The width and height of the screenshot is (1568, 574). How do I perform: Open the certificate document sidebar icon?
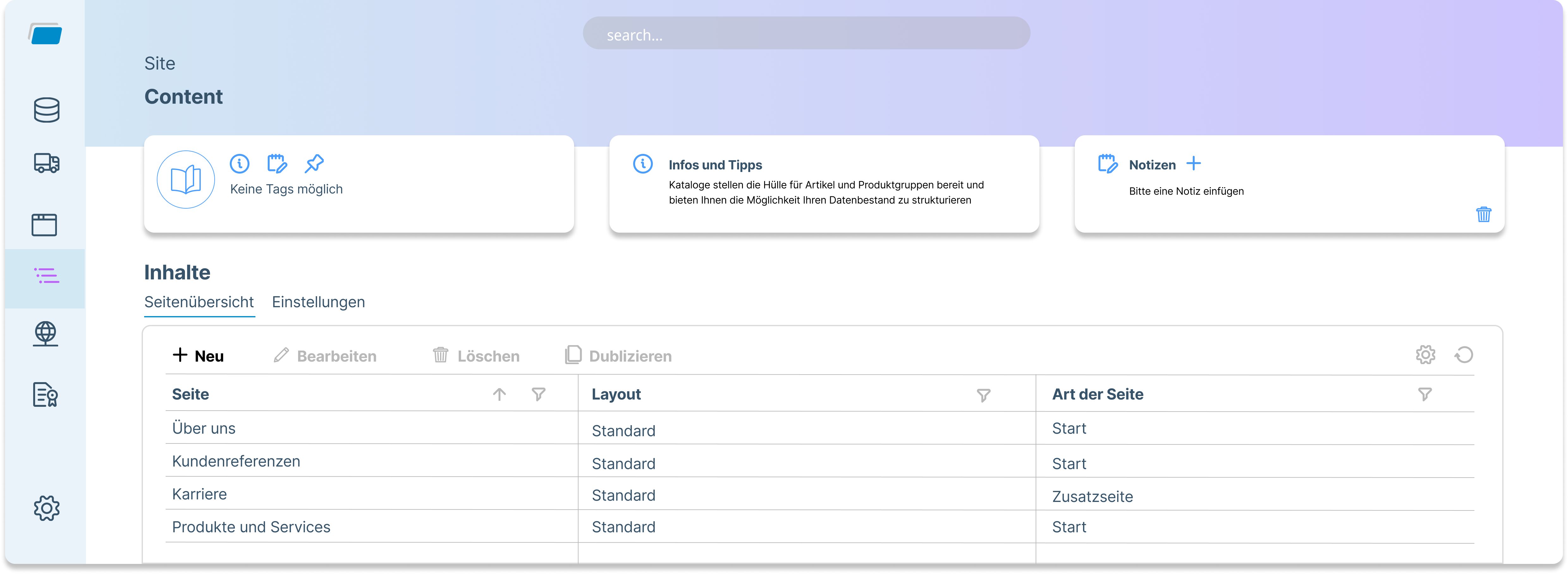pyautogui.click(x=45, y=394)
